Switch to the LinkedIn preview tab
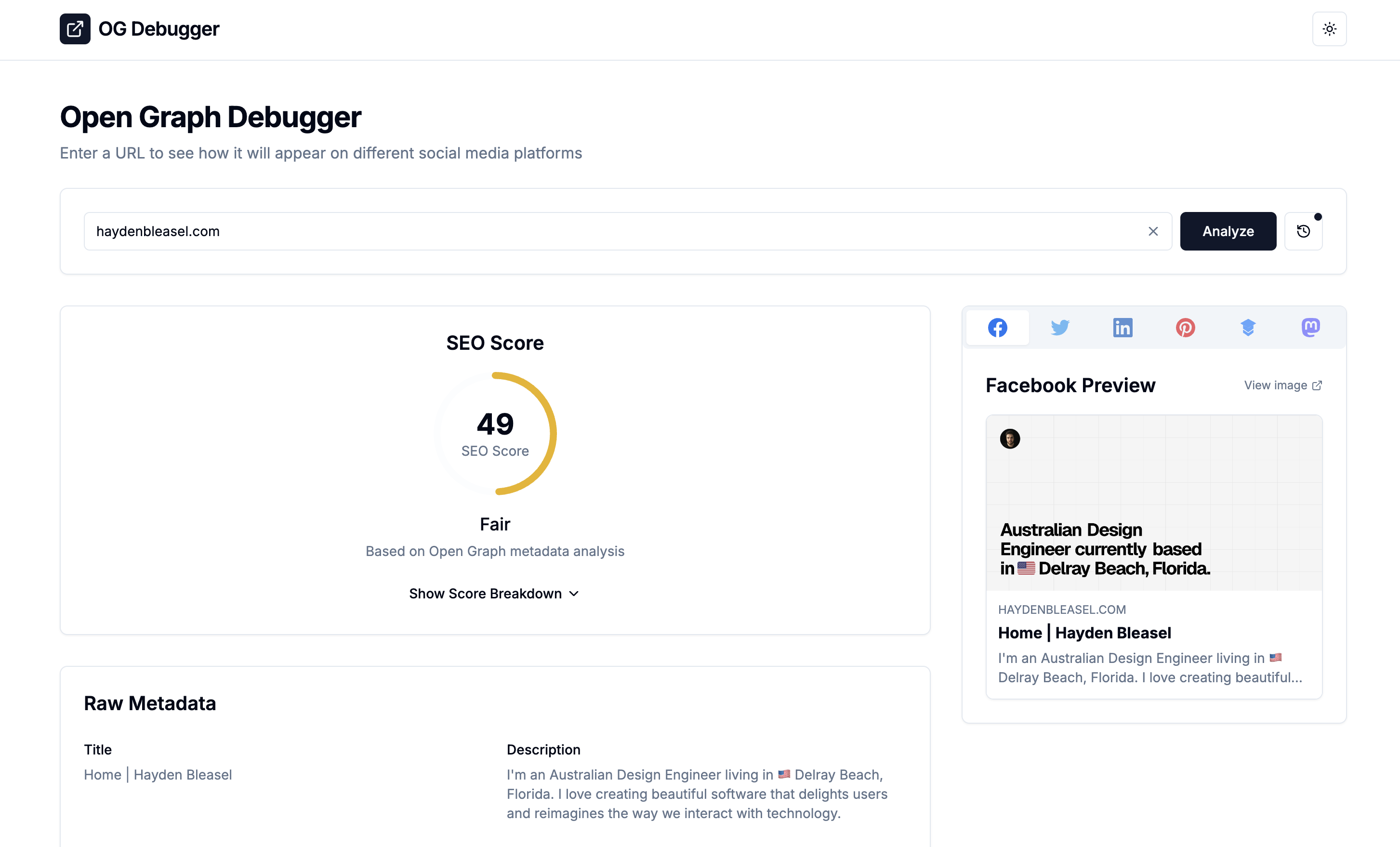The image size is (1400, 847). 1123,328
